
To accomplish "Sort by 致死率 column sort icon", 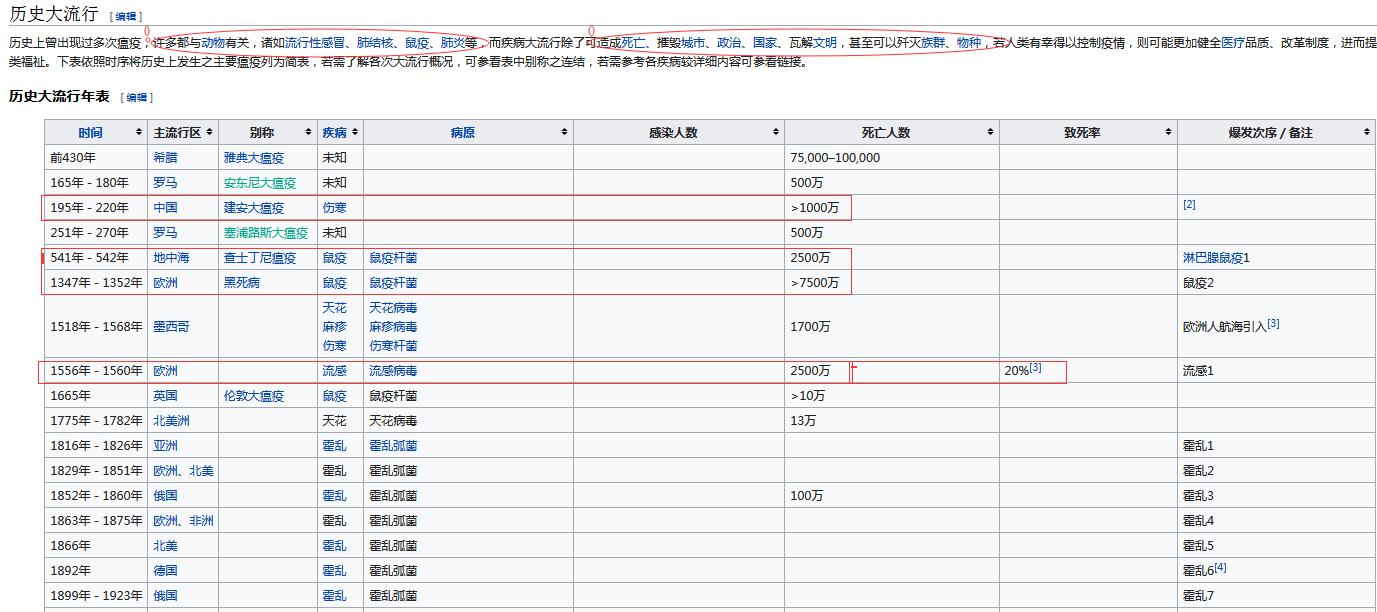I will 1168,133.
